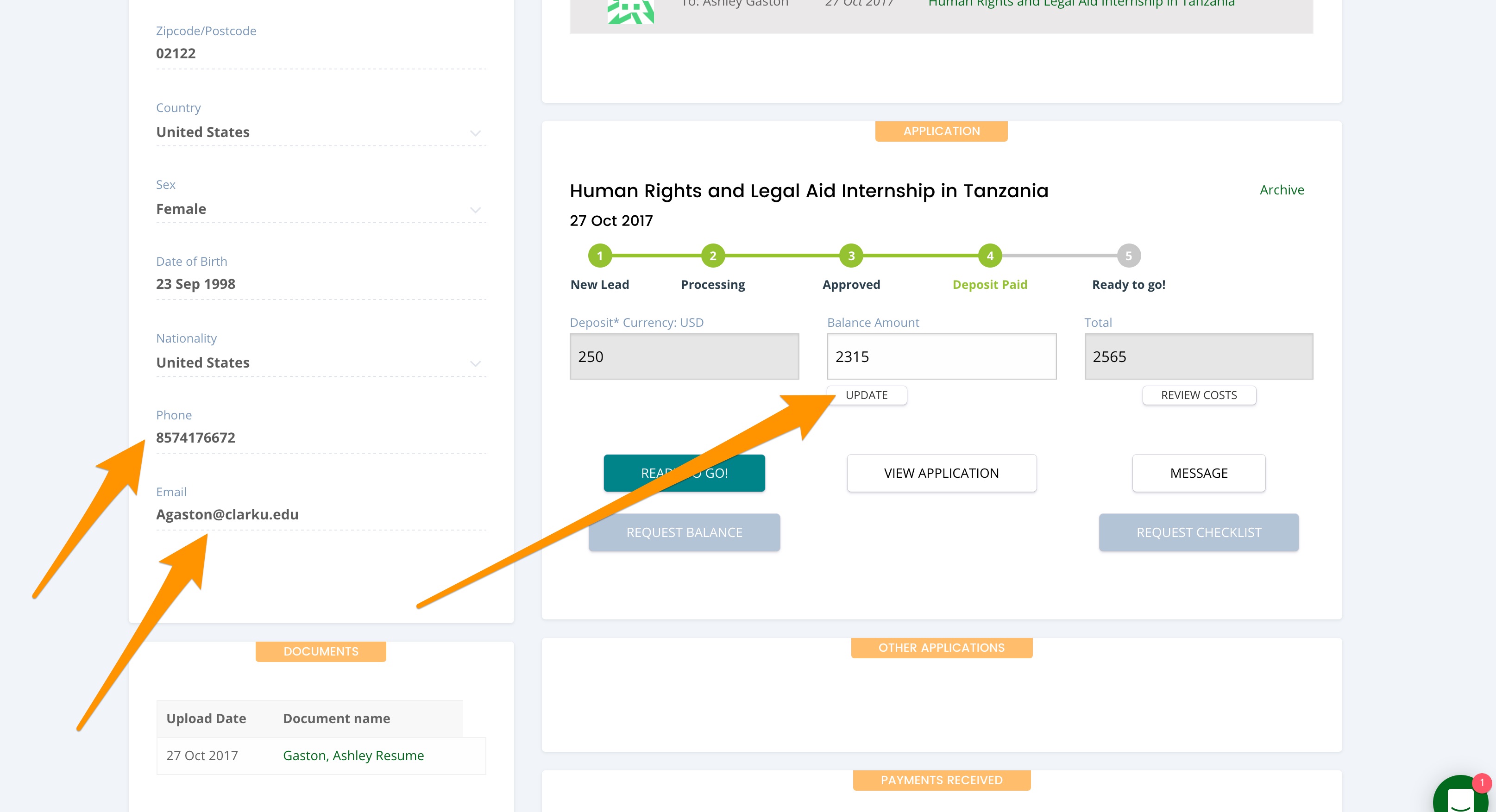Click step 3 Approved circle
1496x812 pixels.
(x=851, y=256)
